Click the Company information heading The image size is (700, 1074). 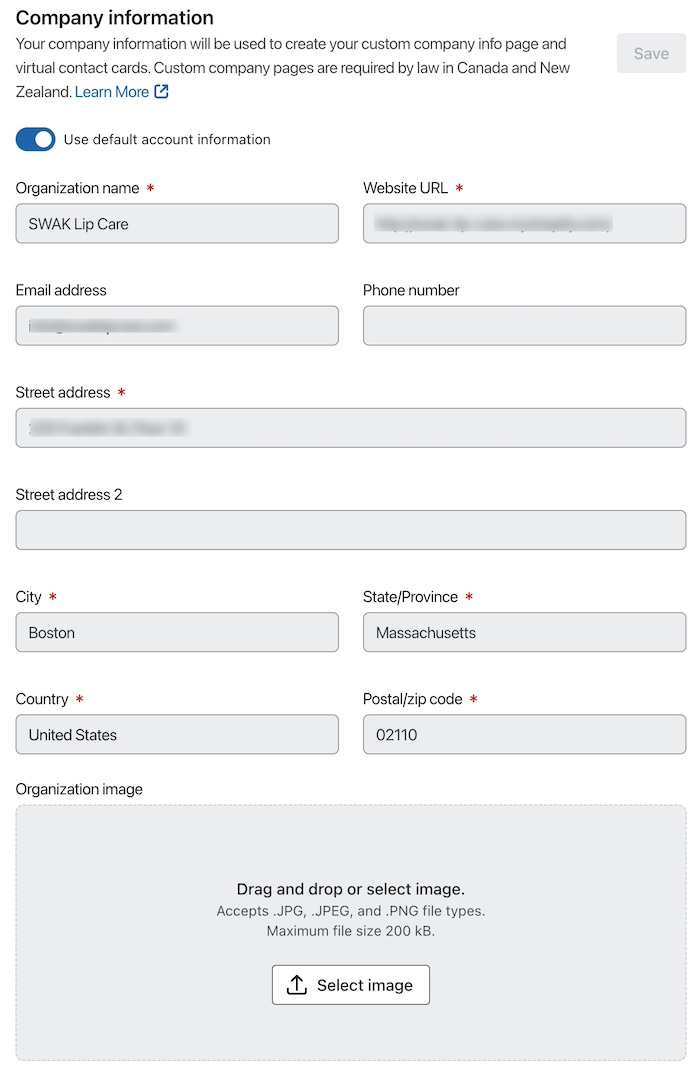point(114,17)
